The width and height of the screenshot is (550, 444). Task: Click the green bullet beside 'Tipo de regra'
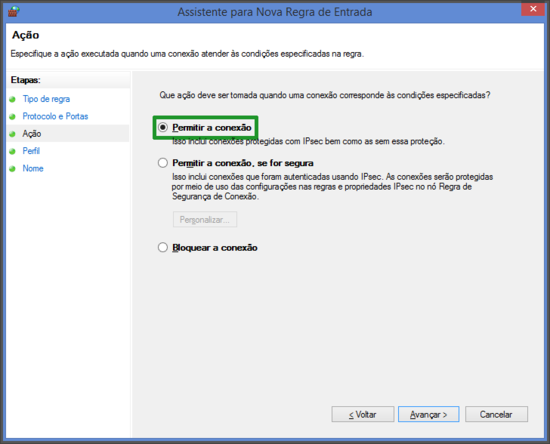(13, 99)
